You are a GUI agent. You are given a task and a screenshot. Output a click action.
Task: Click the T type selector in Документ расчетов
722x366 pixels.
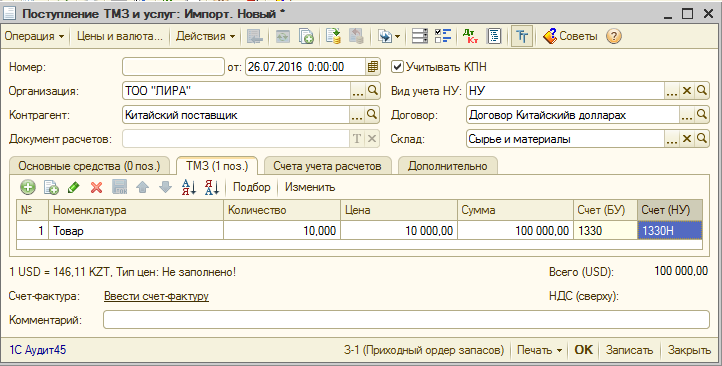pyautogui.click(x=357, y=139)
